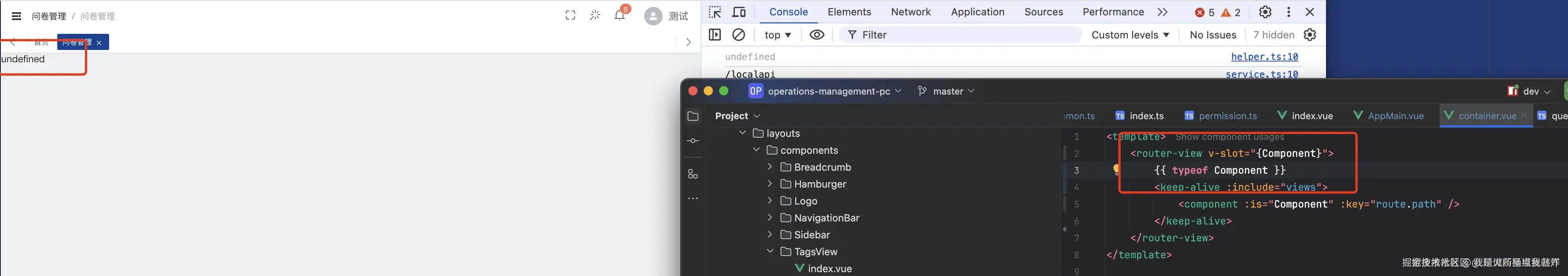Viewport: 1568px width, 276px height.
Task: Open the master branch selector
Action: click(946, 91)
